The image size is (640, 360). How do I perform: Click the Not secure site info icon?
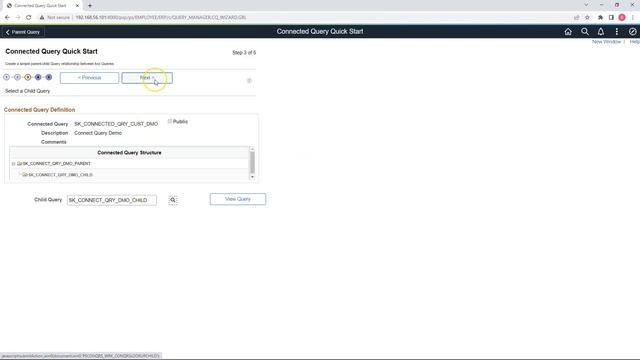click(x=42, y=18)
